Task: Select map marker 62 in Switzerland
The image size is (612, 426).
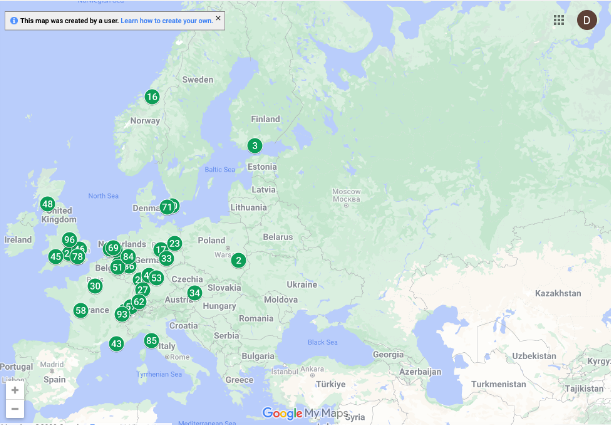Action: tap(139, 302)
